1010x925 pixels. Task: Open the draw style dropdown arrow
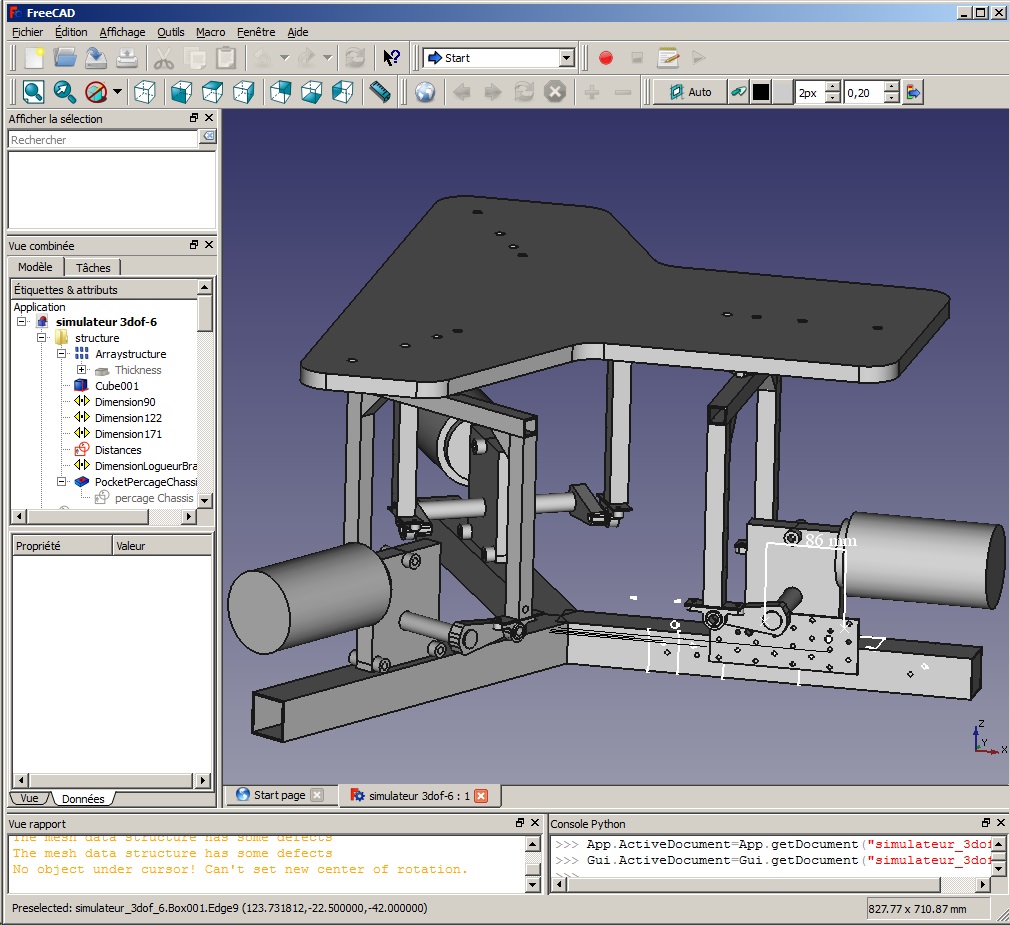point(117,91)
